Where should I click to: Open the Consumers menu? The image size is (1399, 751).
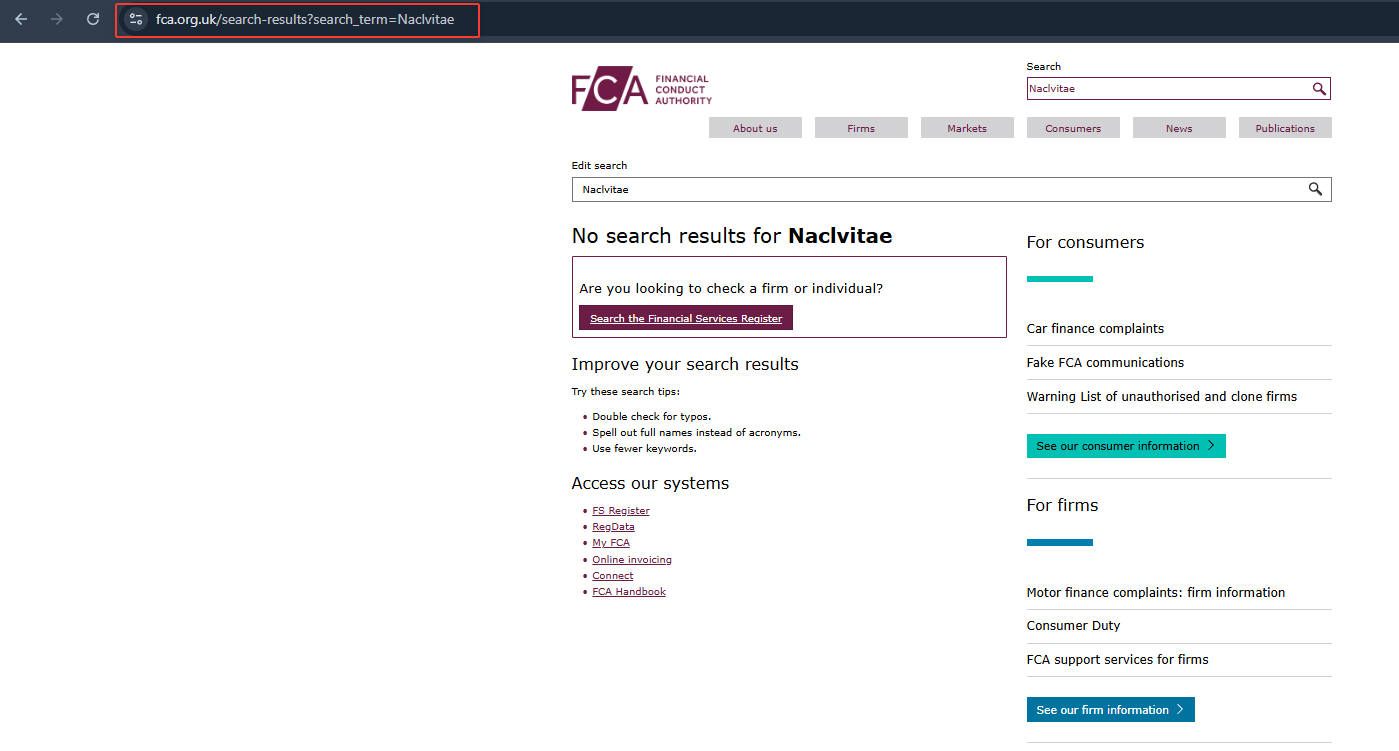click(x=1073, y=128)
